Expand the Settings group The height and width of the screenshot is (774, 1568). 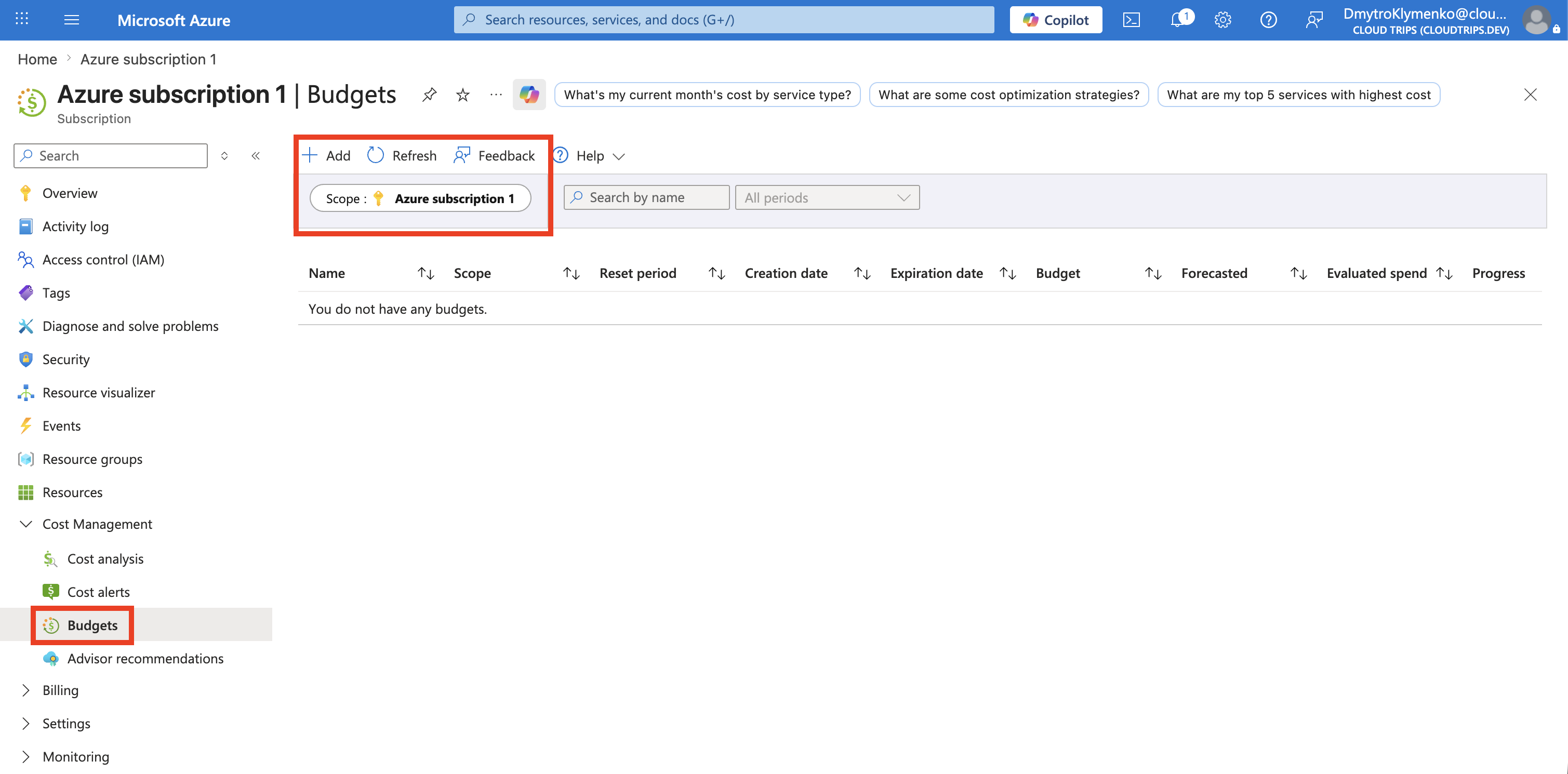click(x=67, y=724)
